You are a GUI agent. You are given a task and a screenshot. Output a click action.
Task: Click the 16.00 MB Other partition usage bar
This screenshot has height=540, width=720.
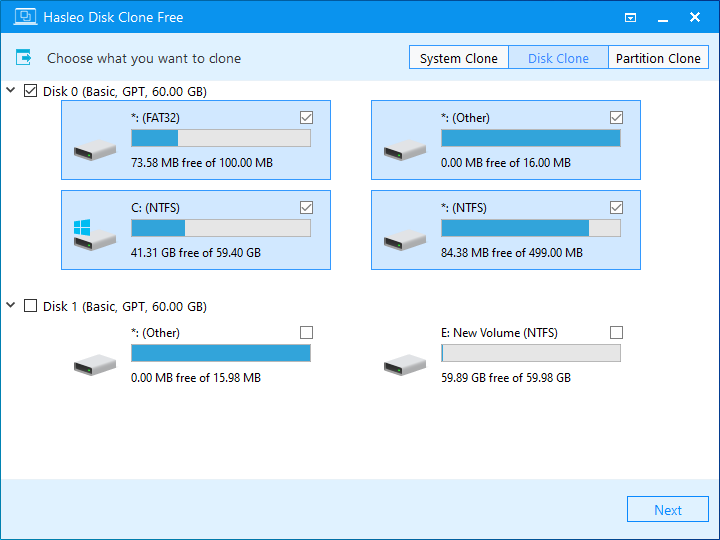(x=531, y=138)
